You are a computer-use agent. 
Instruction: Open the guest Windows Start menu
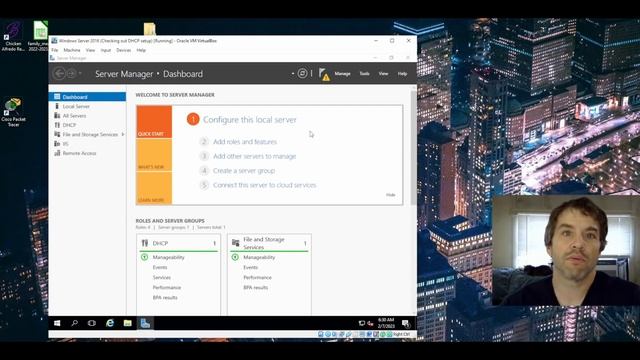tap(57, 323)
